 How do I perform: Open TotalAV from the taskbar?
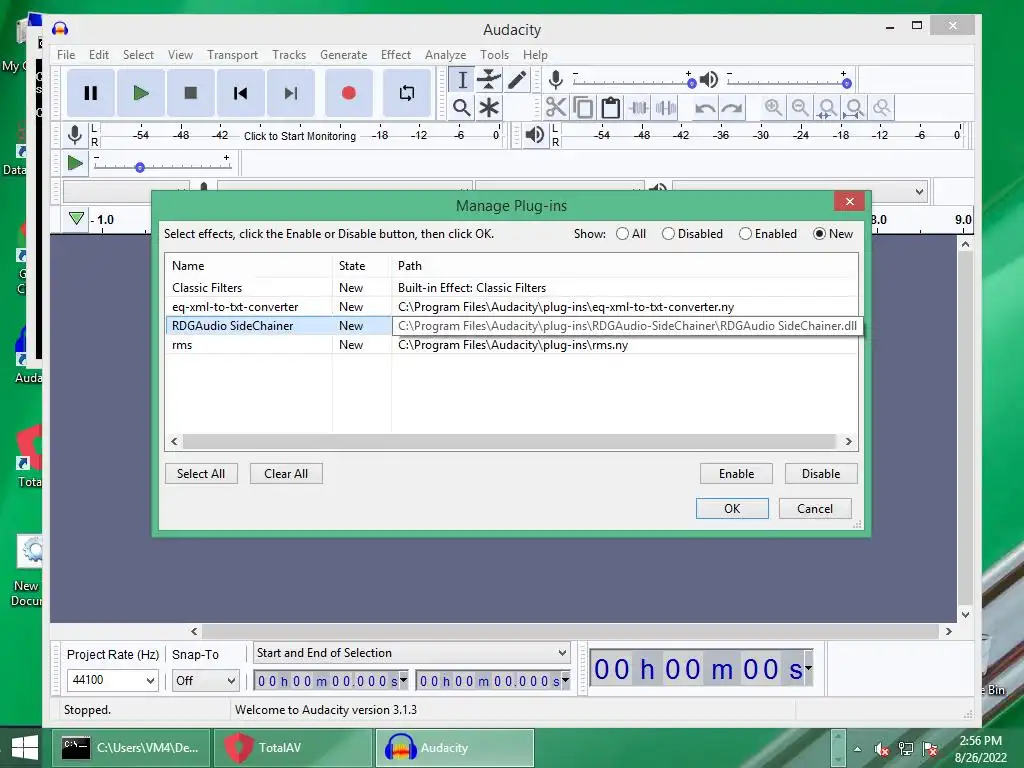295,748
